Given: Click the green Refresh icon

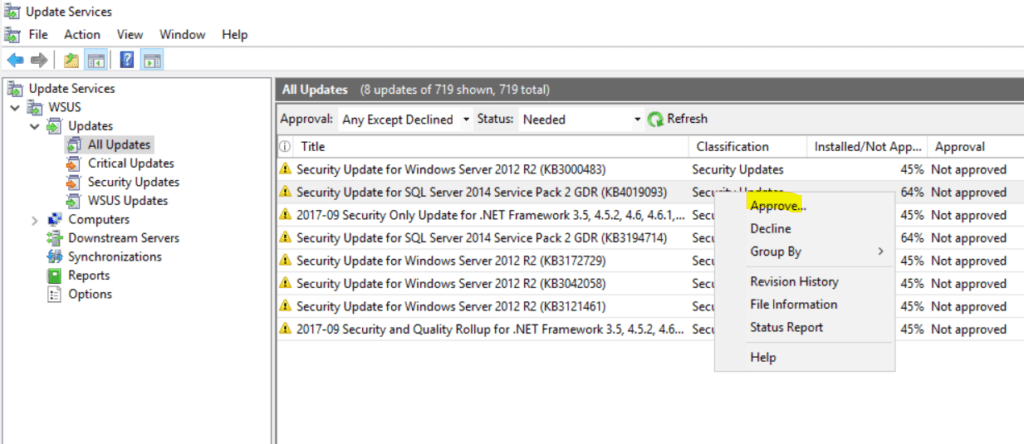Looking at the screenshot, I should point(656,119).
